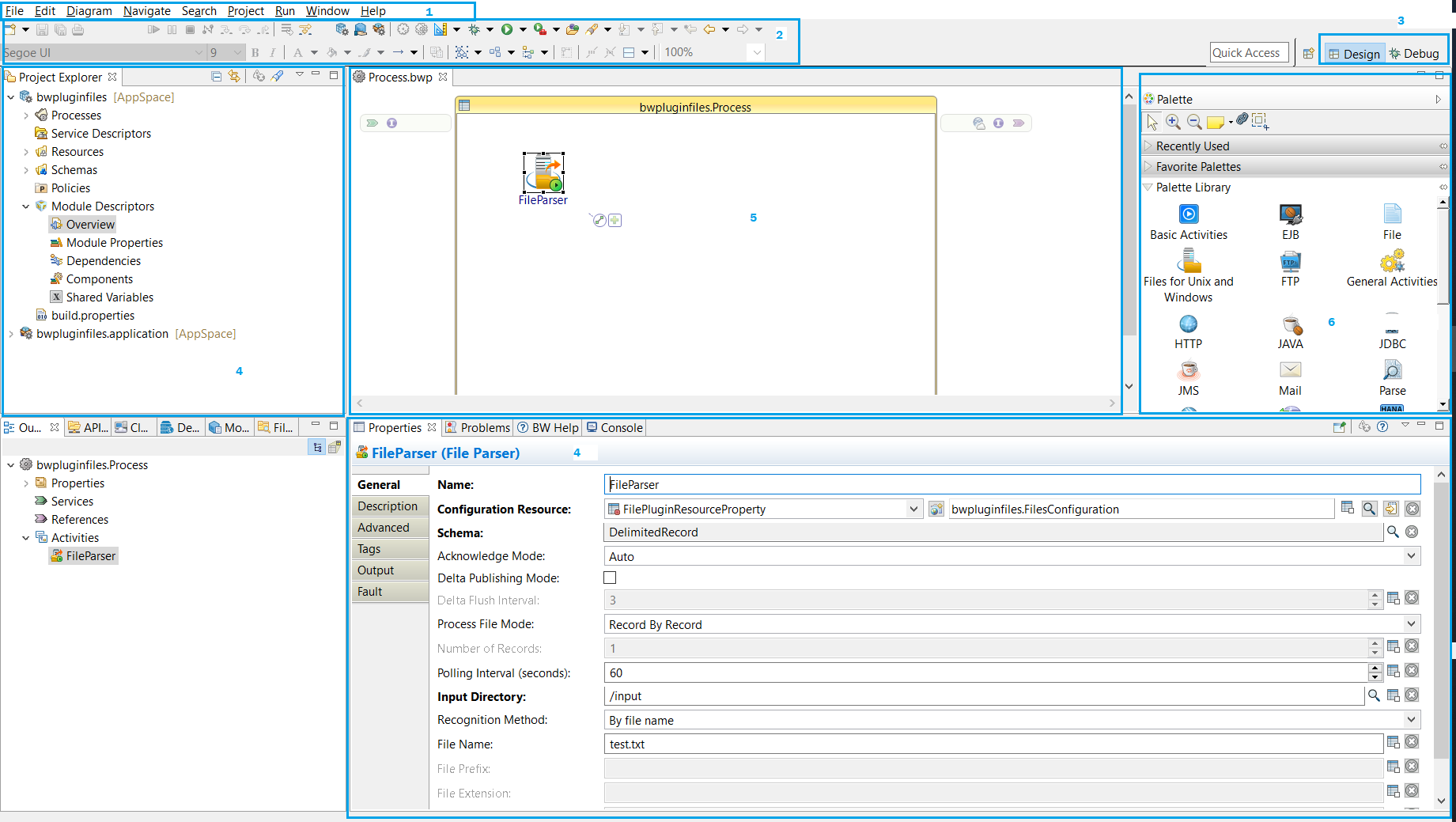
Task: Click the File Name input field
Action: coord(993,744)
